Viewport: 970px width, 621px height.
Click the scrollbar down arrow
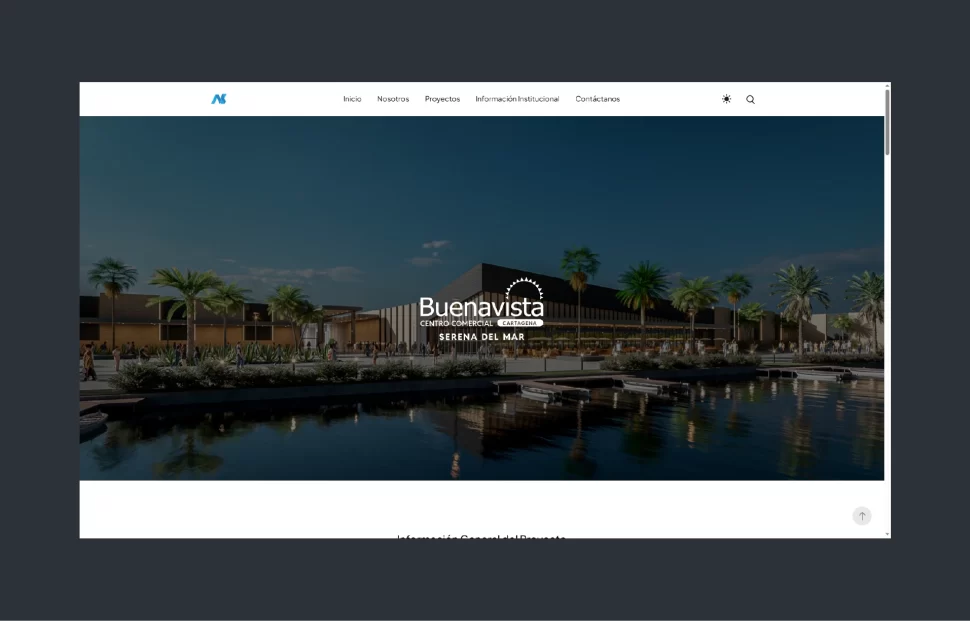click(x=888, y=534)
